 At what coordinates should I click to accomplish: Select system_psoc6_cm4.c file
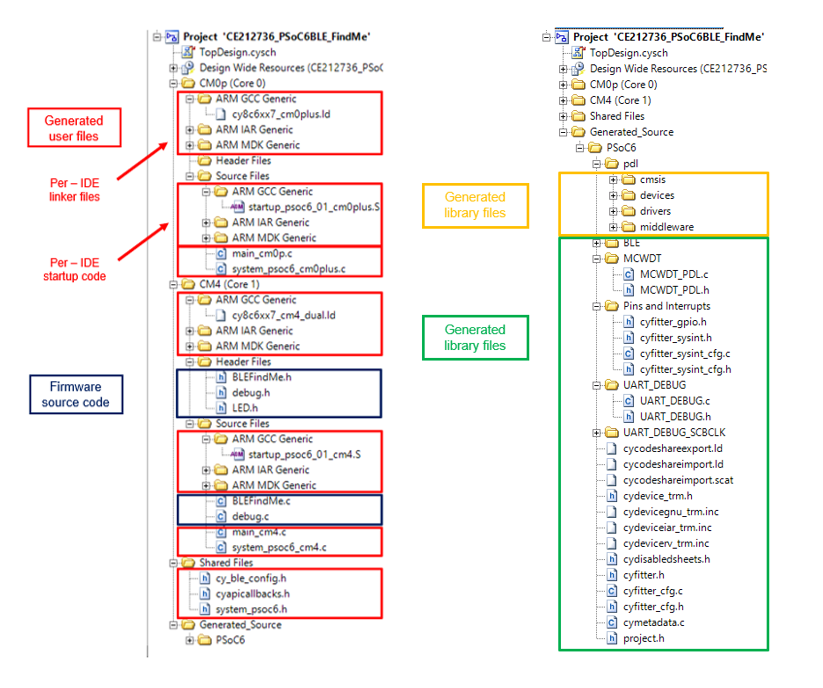(279, 547)
